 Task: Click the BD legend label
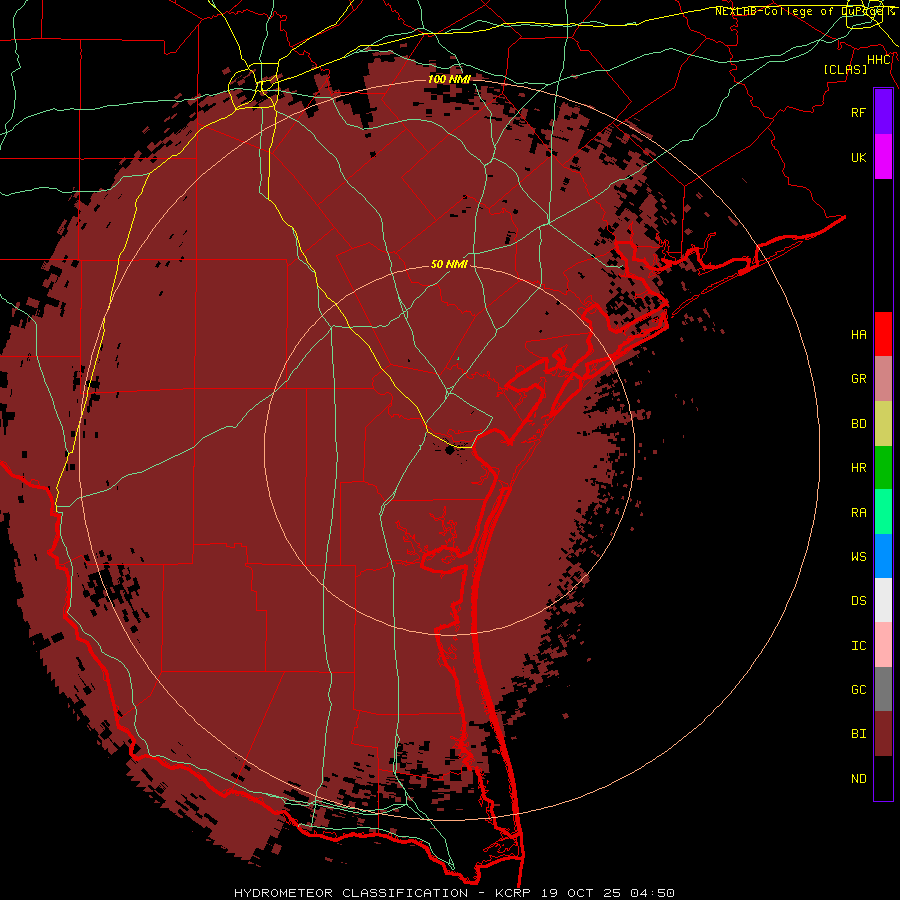(858, 424)
